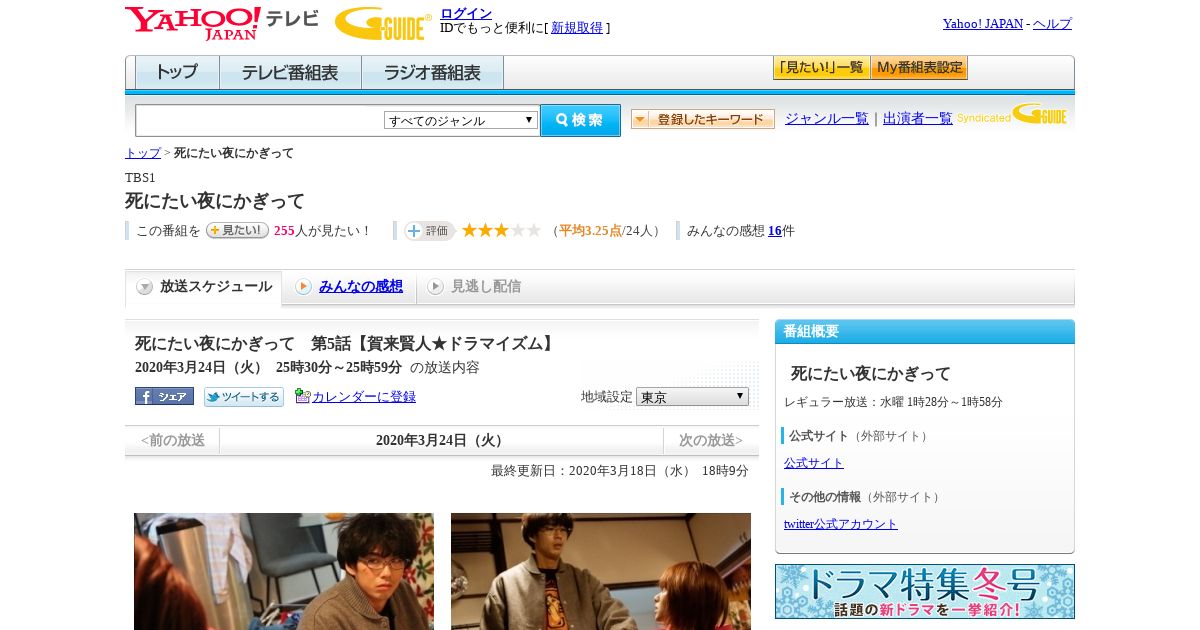Click the トップ breadcrumb link
Screen dimensions: 1200x630
point(142,153)
